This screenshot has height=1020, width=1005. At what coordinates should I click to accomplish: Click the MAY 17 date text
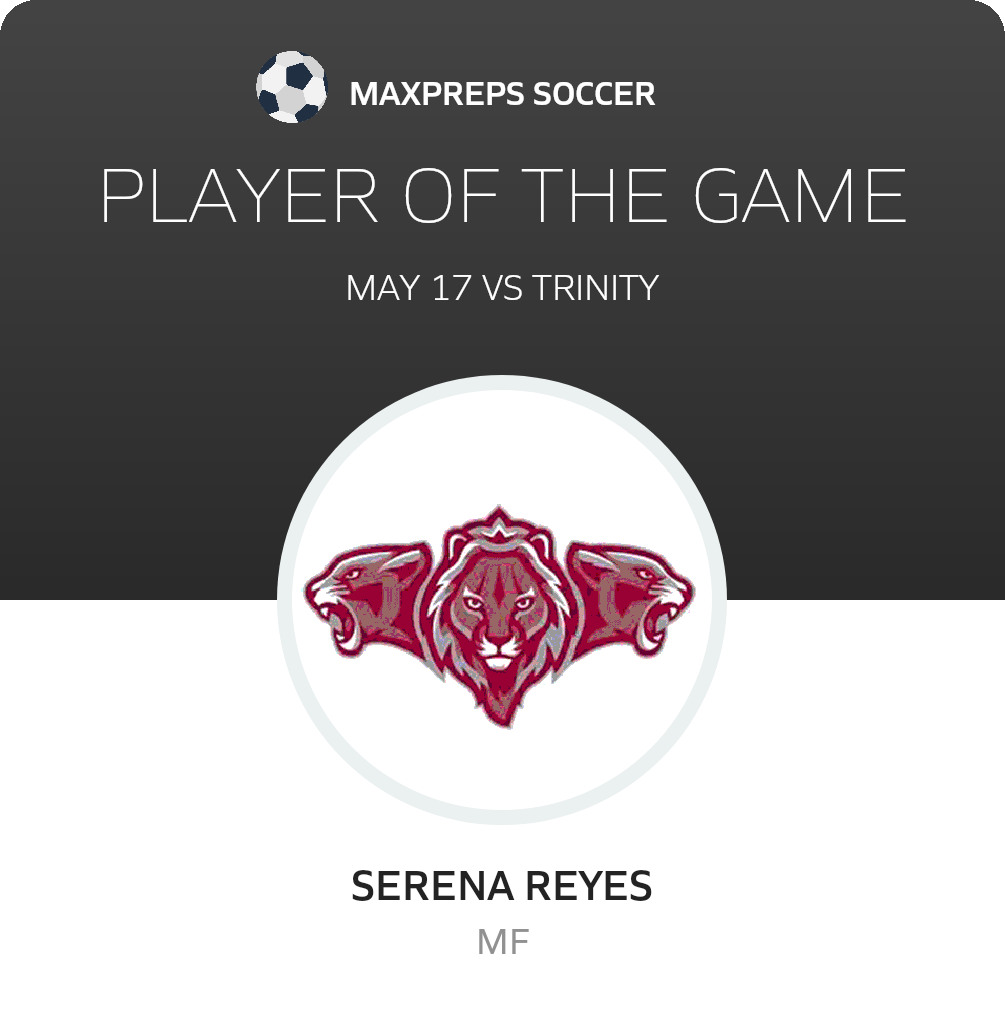(409, 288)
